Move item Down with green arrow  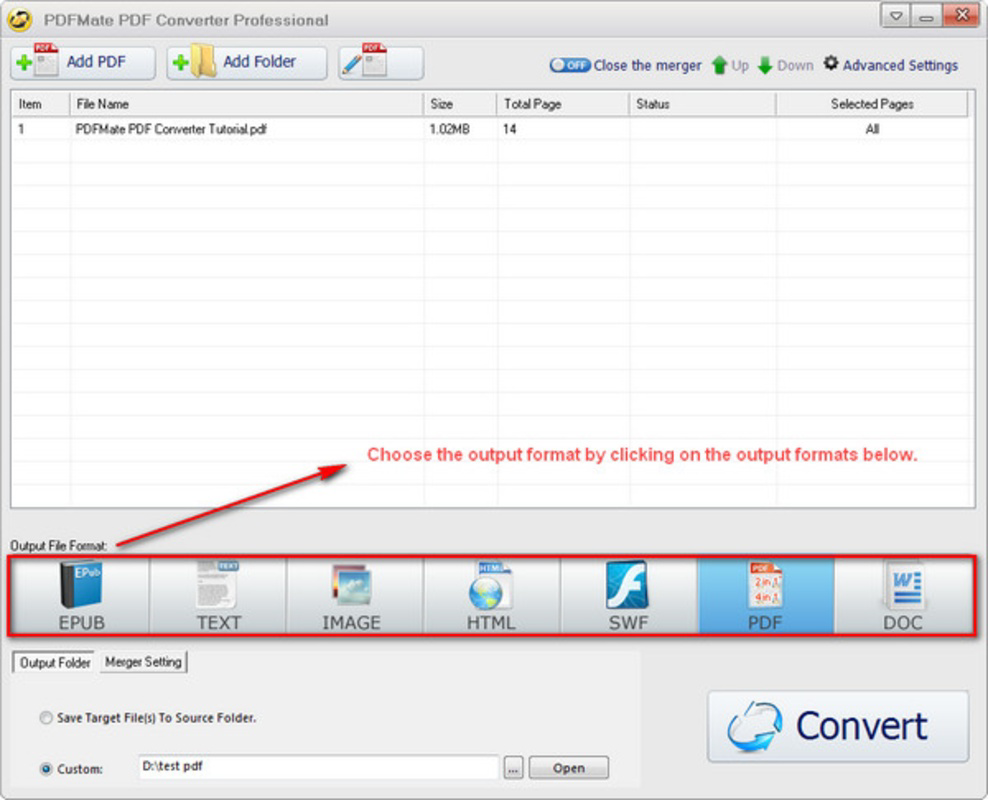click(785, 65)
